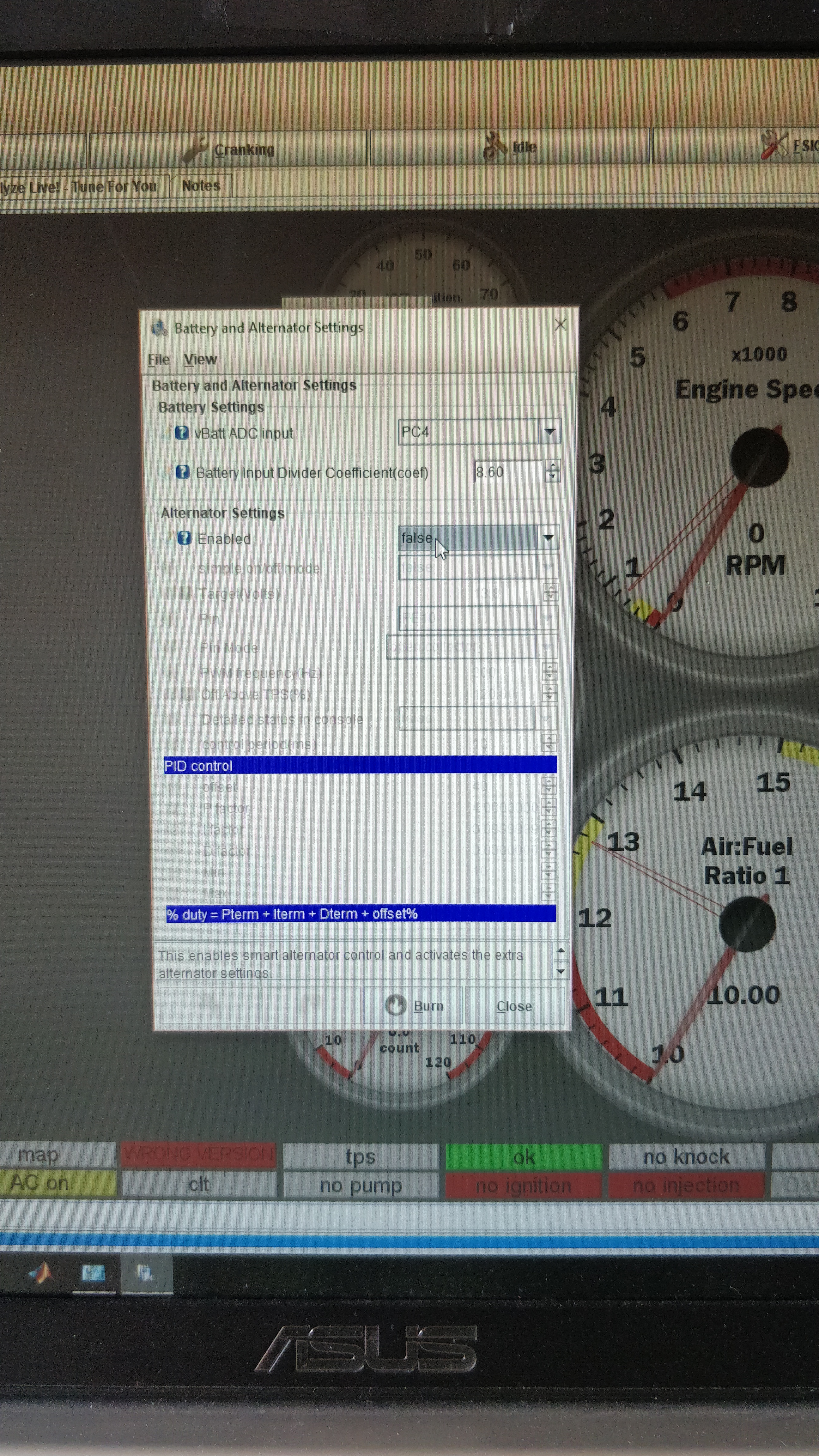The height and width of the screenshot is (1456, 819).
Task: Switch to the blue window taskbar icon
Action: click(x=93, y=1272)
